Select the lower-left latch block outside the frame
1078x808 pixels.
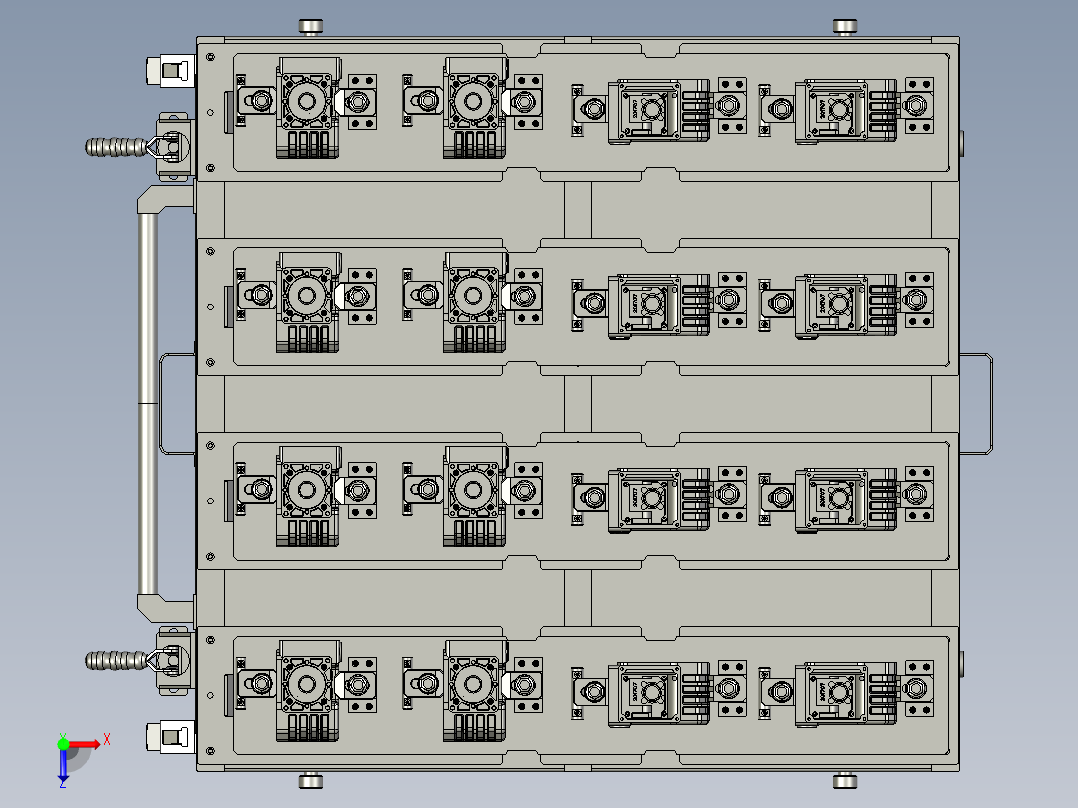170,737
